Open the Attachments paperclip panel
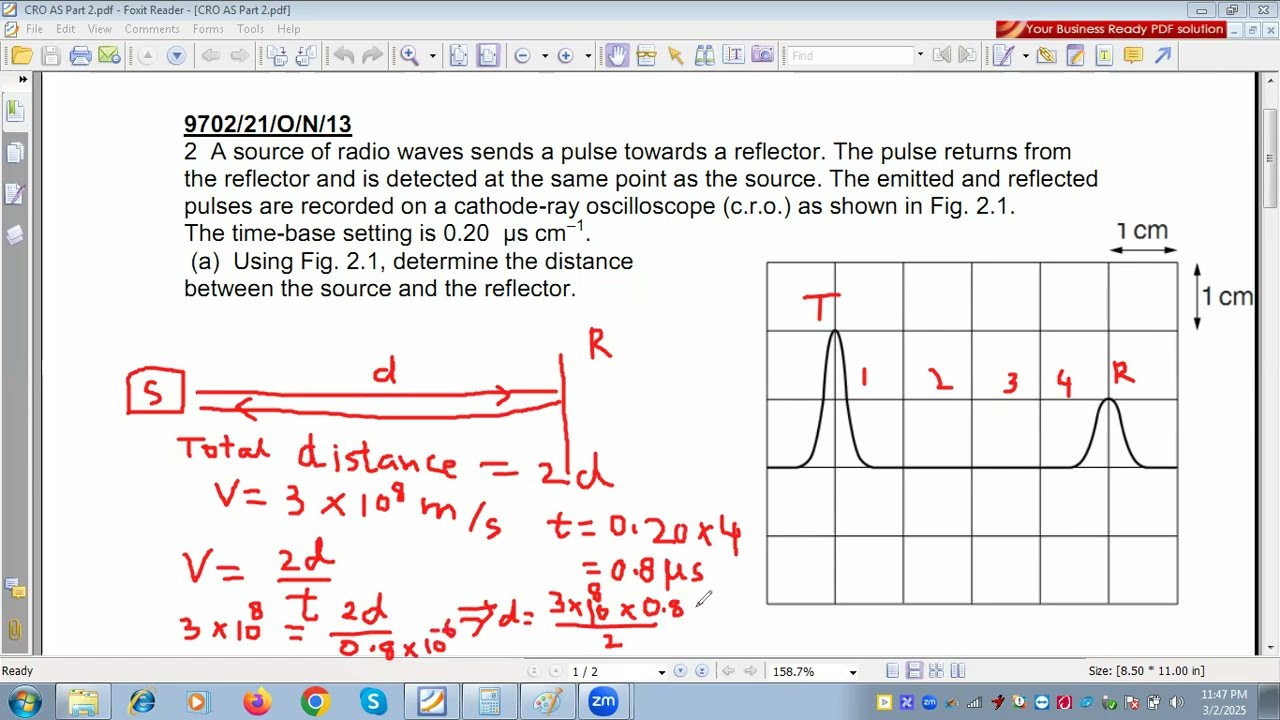Image resolution: width=1280 pixels, height=720 pixels. pyautogui.click(x=15, y=629)
